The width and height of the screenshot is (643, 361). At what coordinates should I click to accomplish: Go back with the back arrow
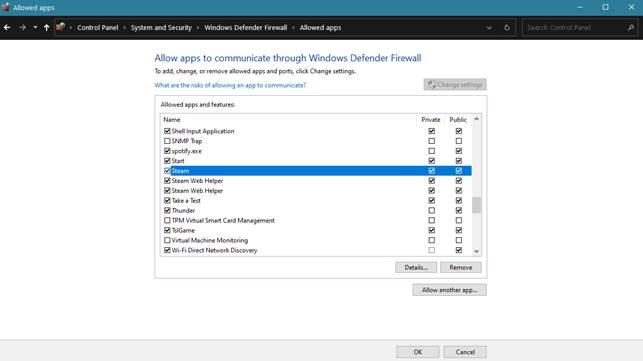coord(7,27)
